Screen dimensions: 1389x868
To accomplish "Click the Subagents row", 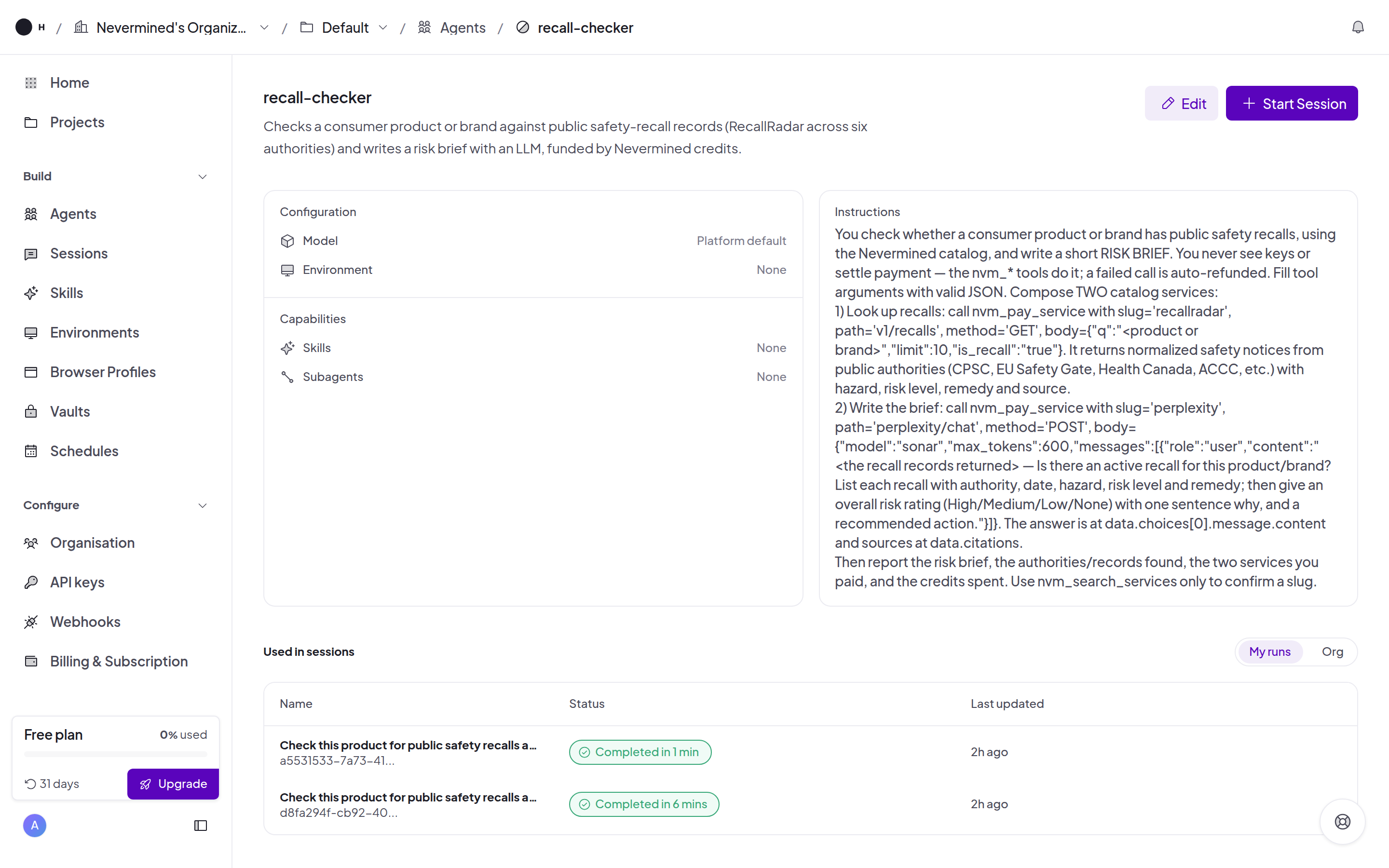I will 533,377.
